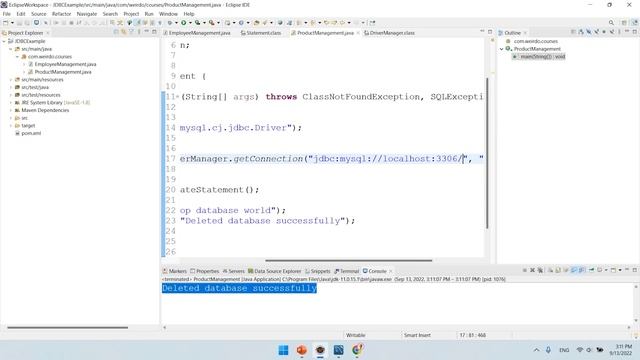Click the Open Perspective icon
The image size is (640, 360).
pyautogui.click(x=624, y=22)
